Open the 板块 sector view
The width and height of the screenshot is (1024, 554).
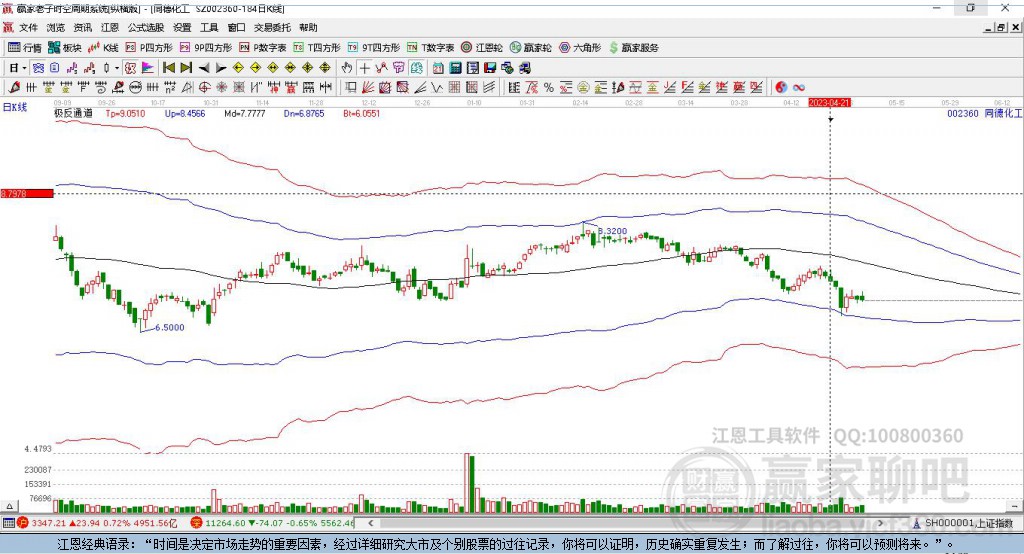(x=65, y=48)
